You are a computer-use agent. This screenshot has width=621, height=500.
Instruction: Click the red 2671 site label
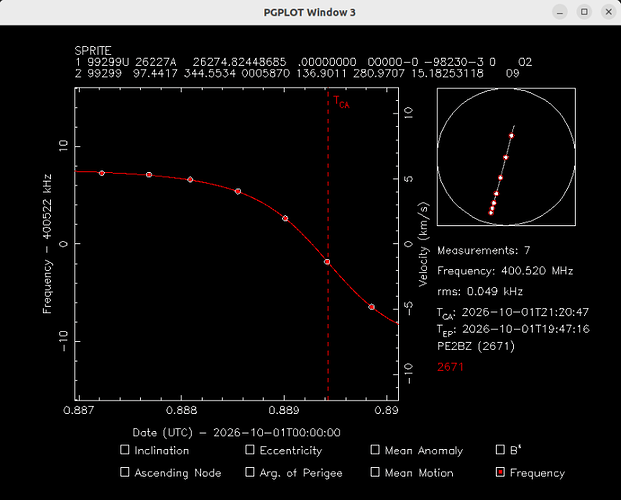coord(450,367)
